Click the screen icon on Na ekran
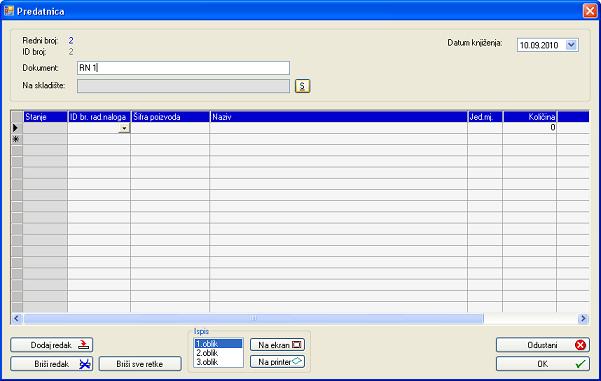601x381 pixels. [296, 345]
